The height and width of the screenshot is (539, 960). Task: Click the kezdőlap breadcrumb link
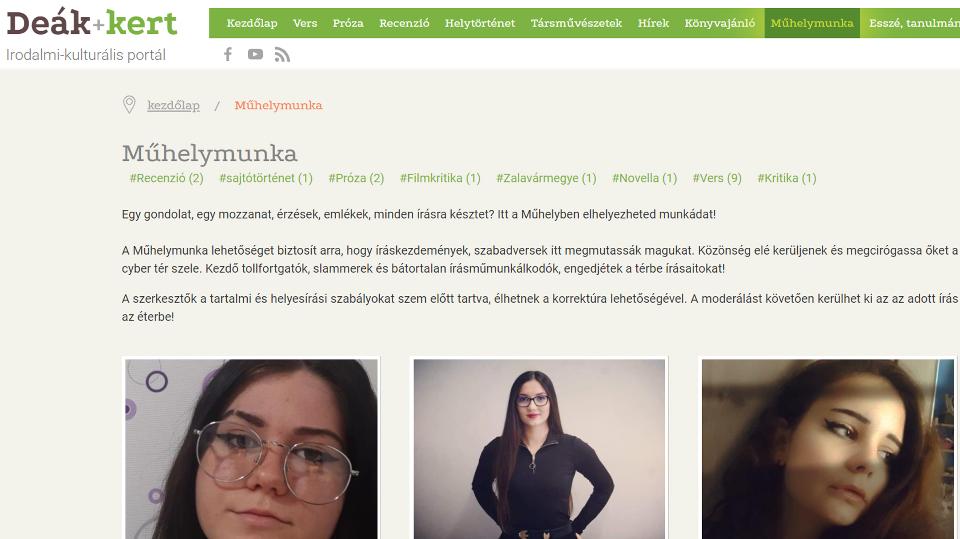pyautogui.click(x=173, y=105)
